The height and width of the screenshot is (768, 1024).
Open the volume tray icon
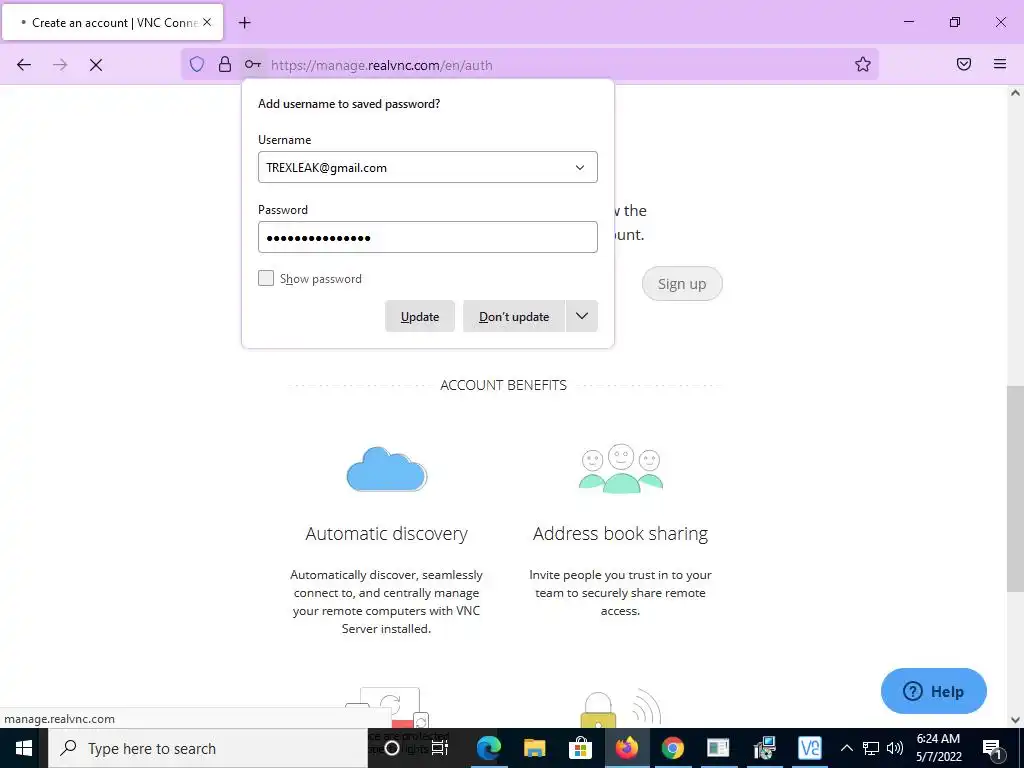(895, 748)
